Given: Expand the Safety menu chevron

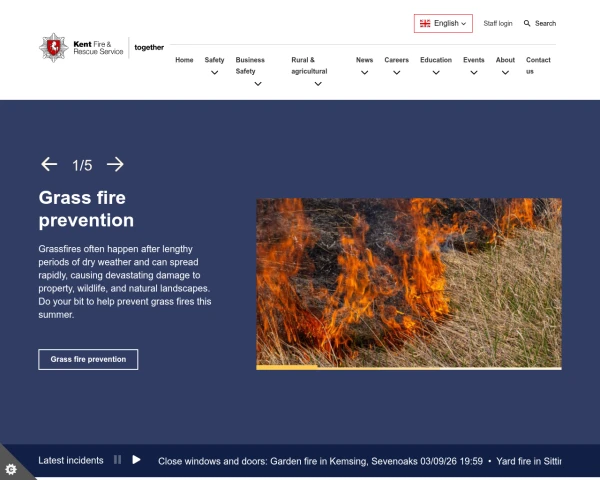Looking at the screenshot, I should pos(215,73).
